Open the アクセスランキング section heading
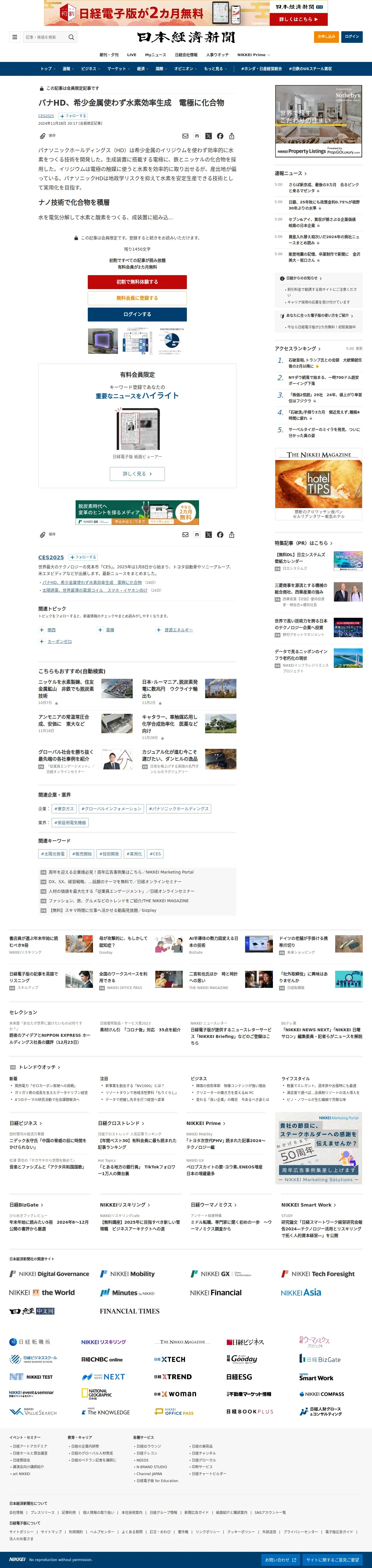The image size is (372, 1568). [x=298, y=348]
